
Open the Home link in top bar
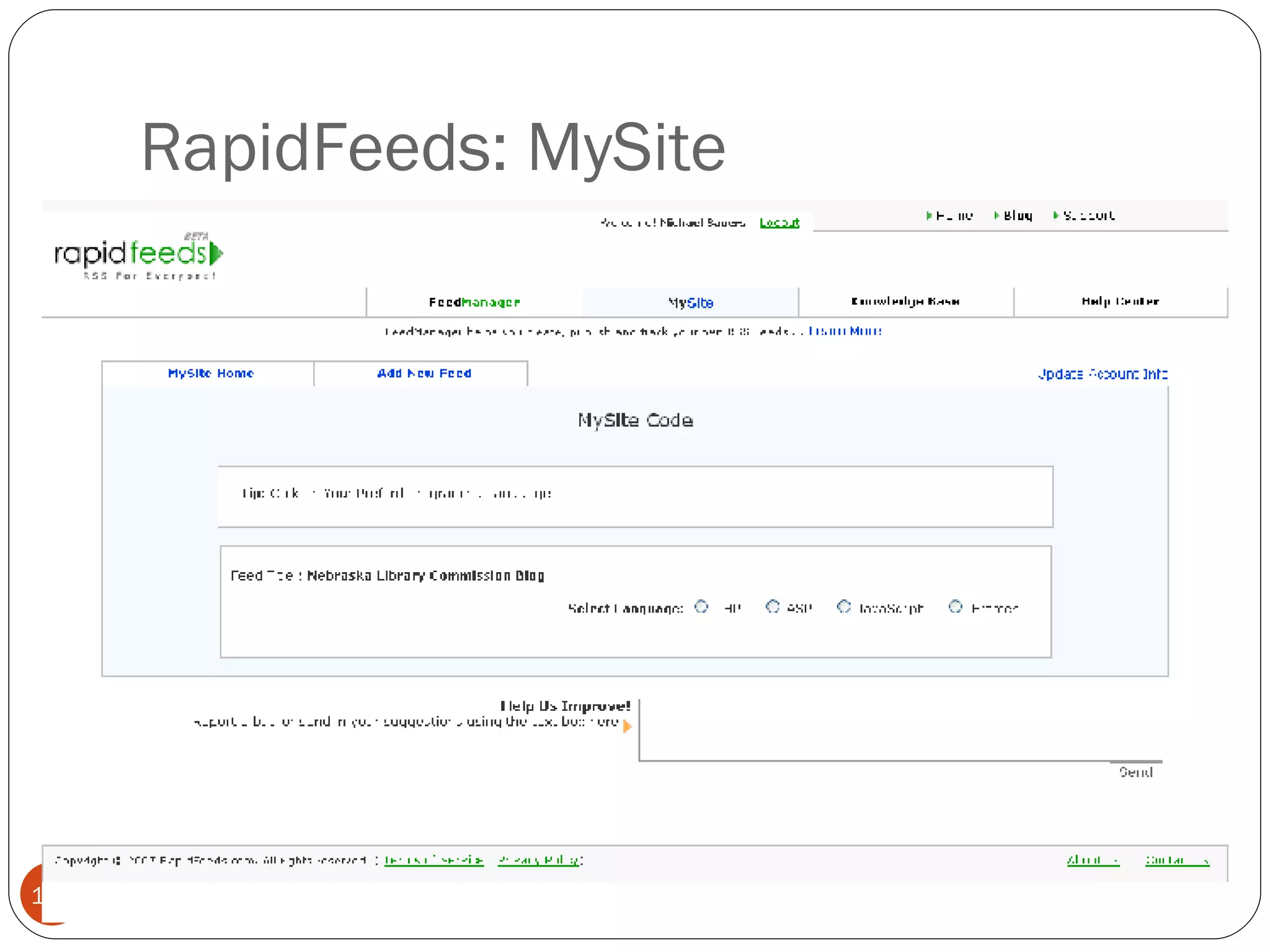(x=949, y=216)
